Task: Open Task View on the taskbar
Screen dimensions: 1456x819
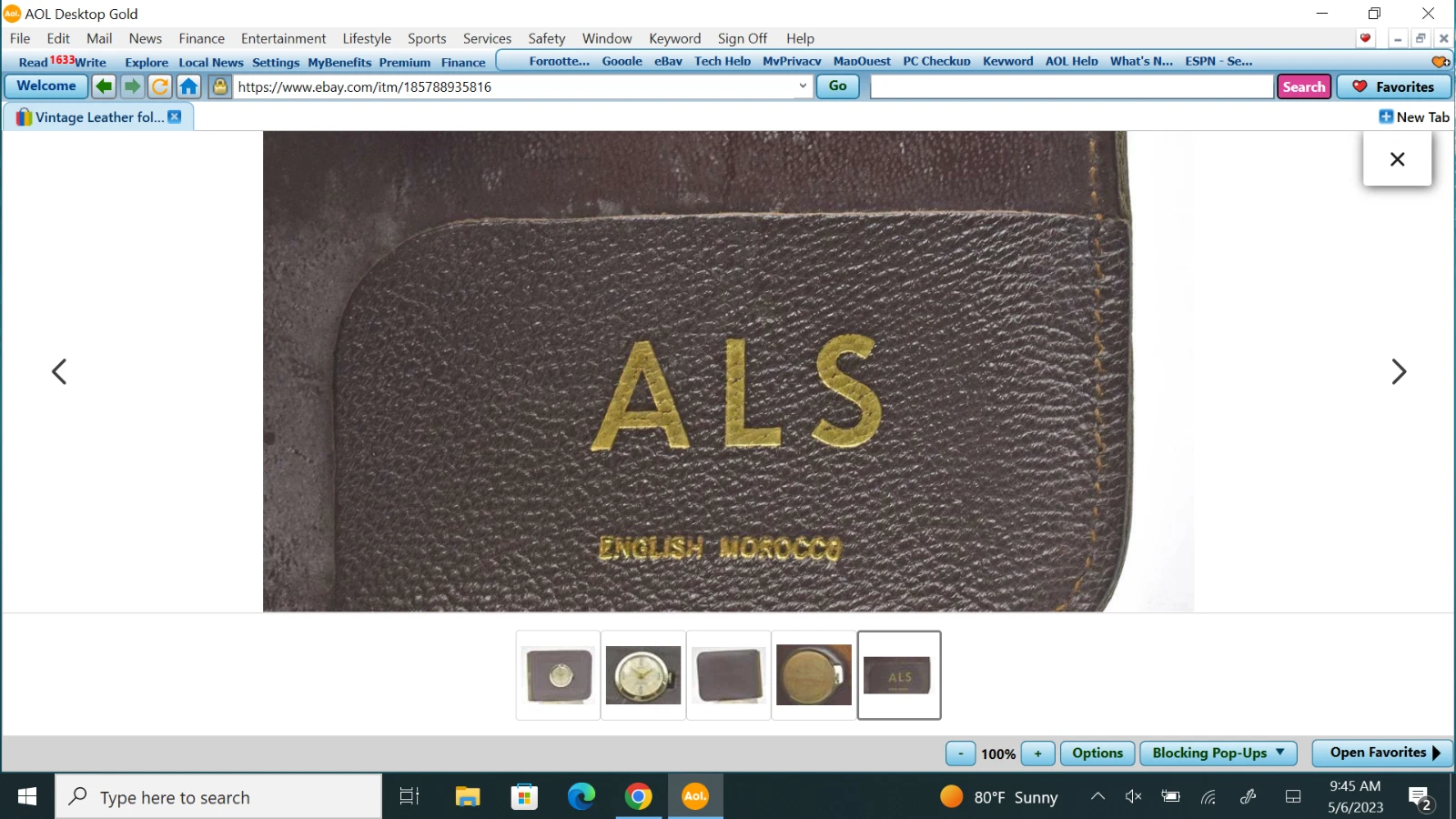Action: [x=409, y=797]
